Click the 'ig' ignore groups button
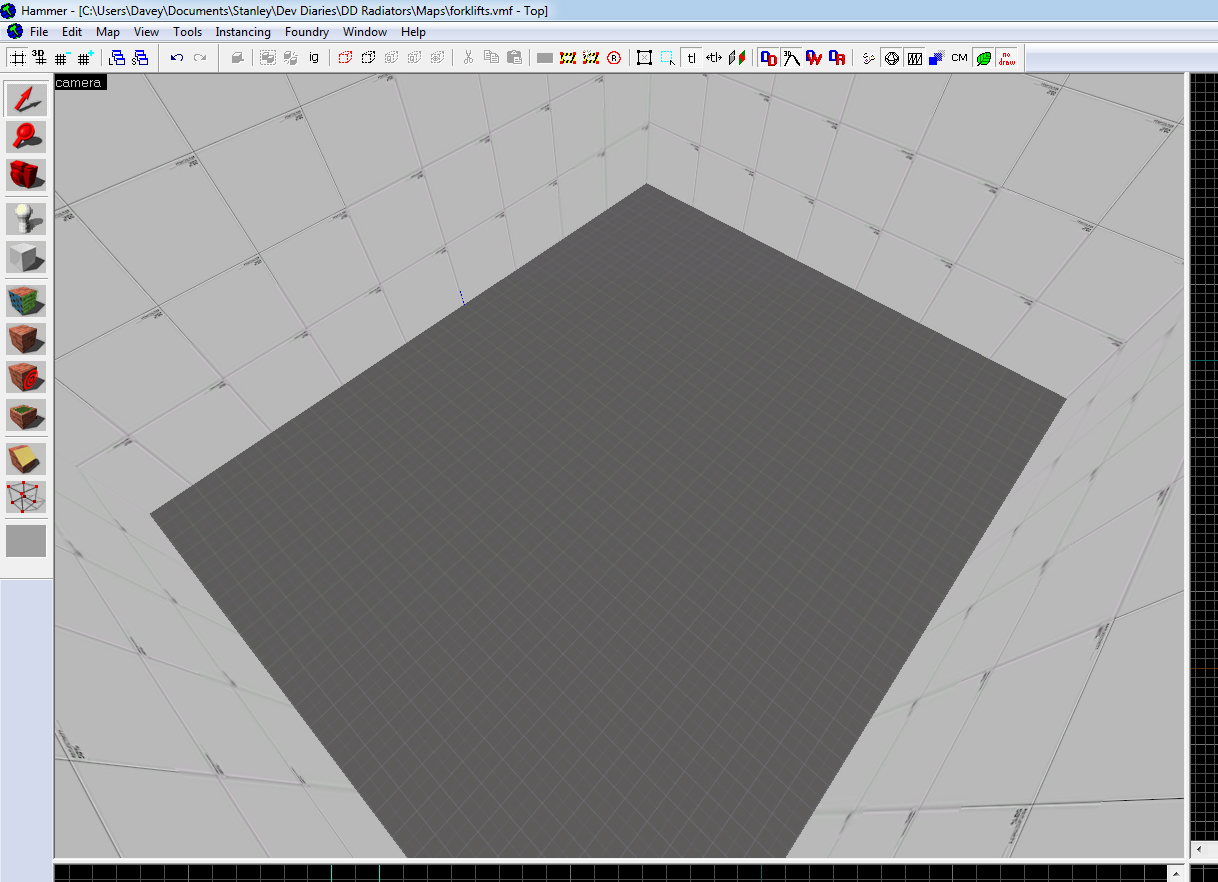Image resolution: width=1218 pixels, height=882 pixels. coord(314,58)
